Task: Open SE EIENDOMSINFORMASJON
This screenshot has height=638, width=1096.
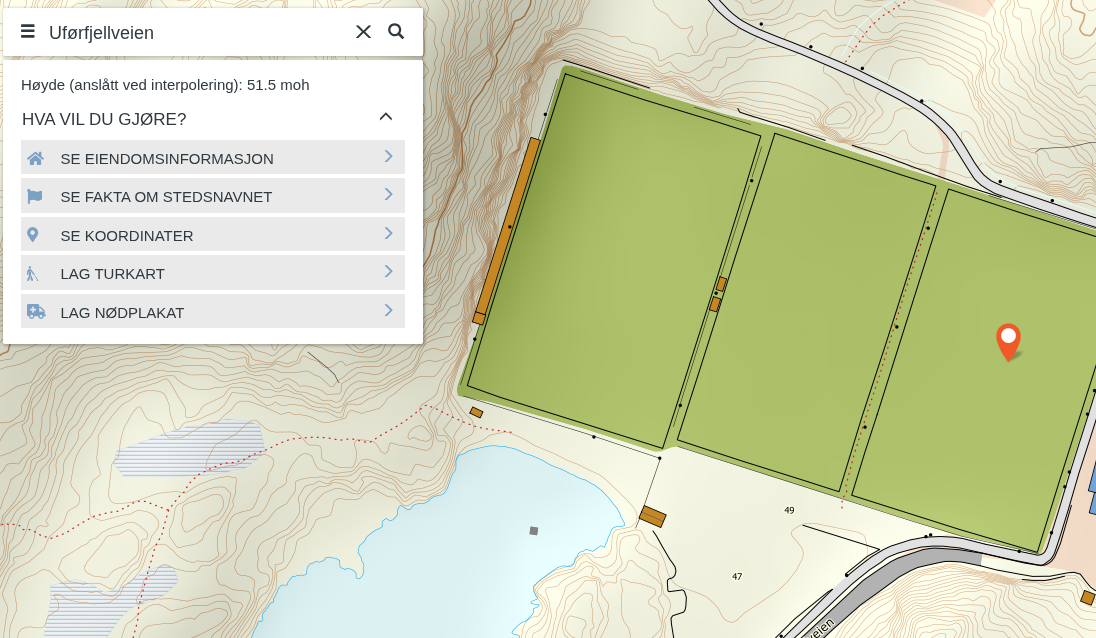Action: [x=212, y=157]
